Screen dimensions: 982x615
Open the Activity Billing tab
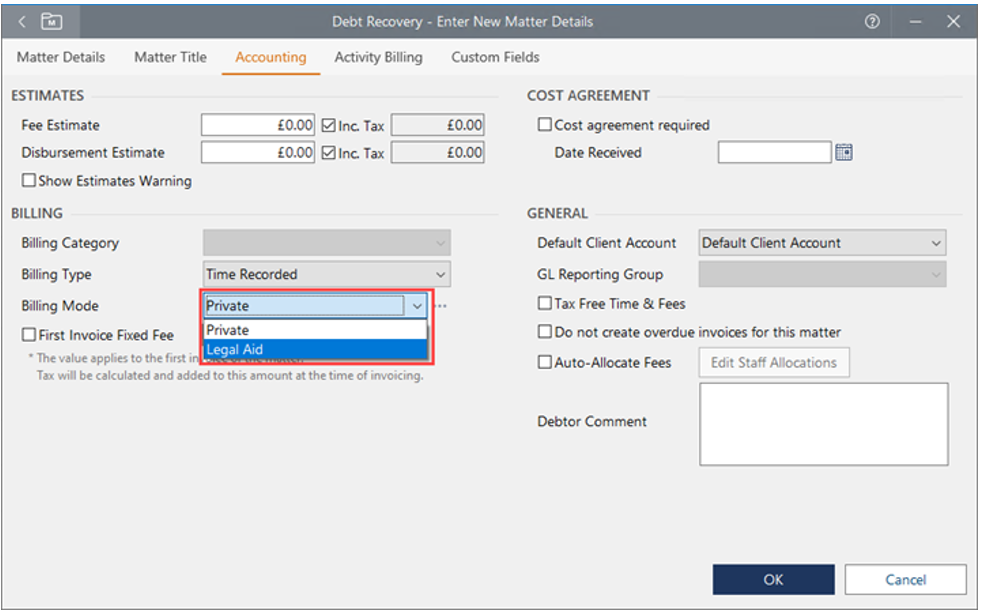point(378,57)
